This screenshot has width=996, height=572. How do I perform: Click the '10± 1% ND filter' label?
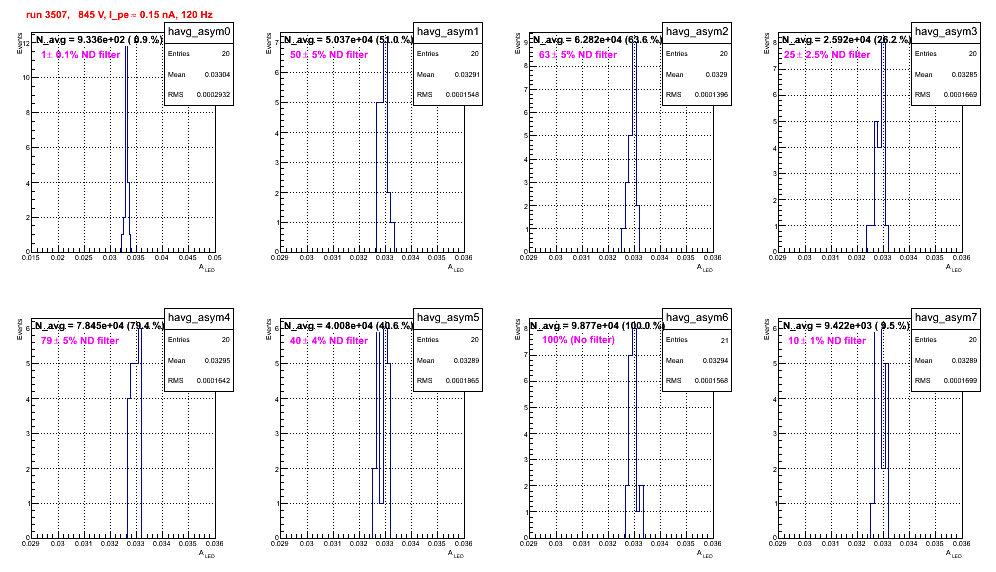coord(827,341)
